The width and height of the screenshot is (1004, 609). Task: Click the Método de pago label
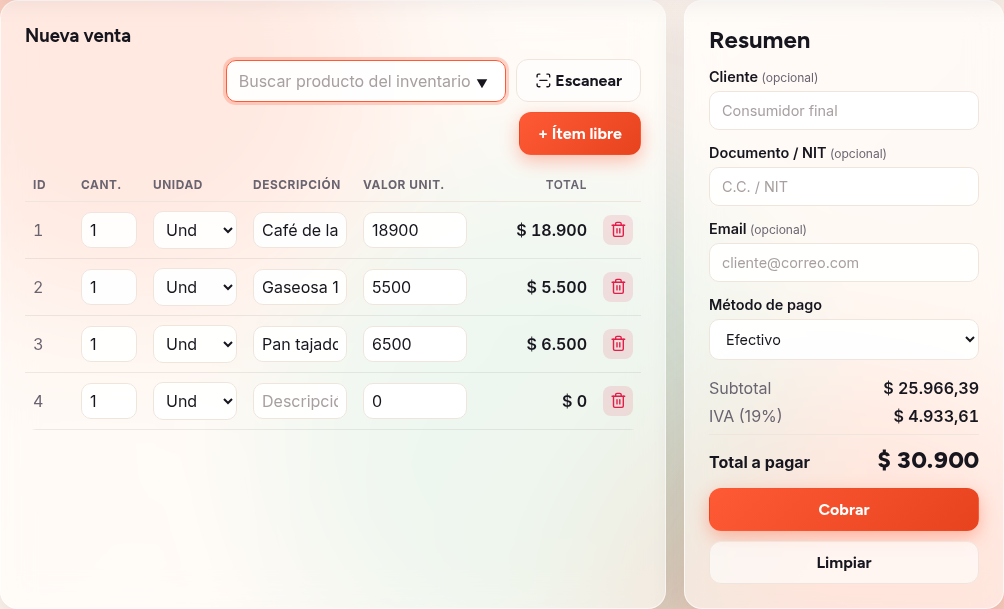pos(765,305)
